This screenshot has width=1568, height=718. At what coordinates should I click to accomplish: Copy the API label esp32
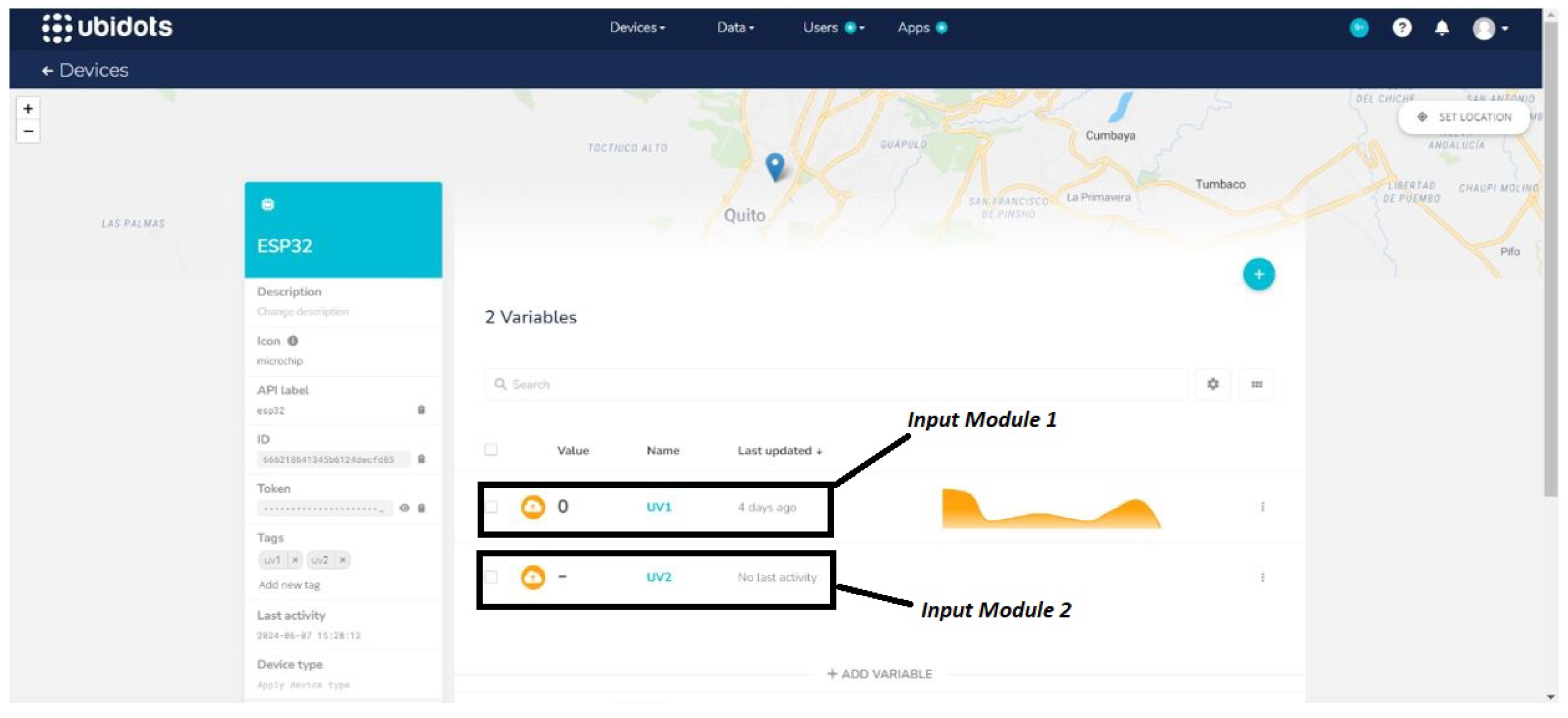421,409
